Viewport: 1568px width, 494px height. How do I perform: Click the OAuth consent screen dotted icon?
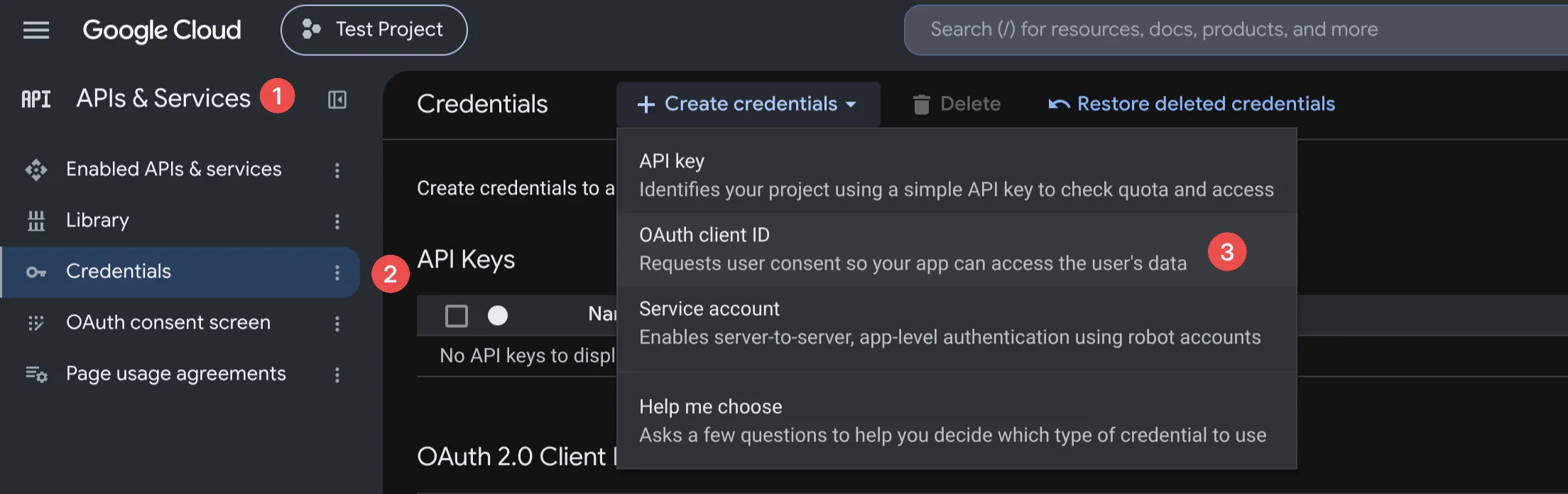(x=36, y=323)
